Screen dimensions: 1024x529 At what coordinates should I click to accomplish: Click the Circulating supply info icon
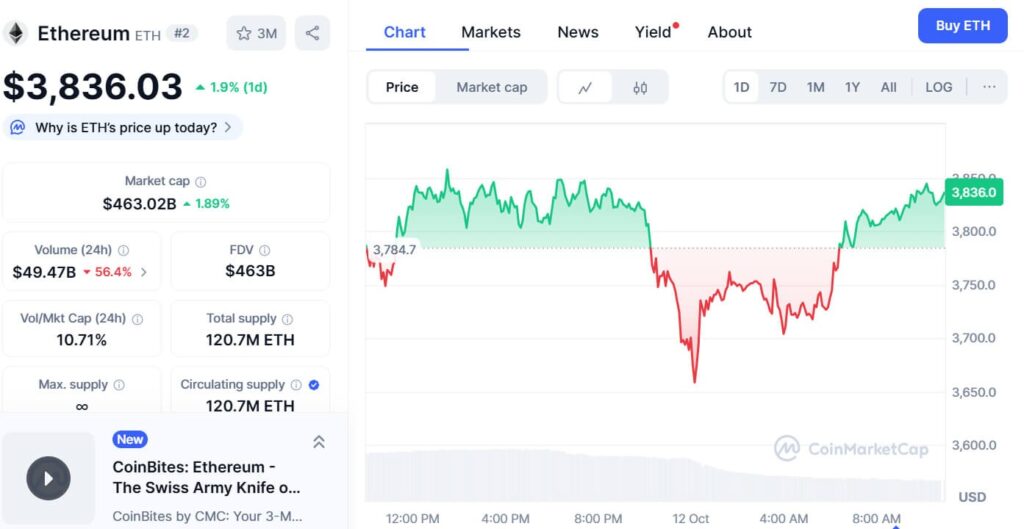point(296,385)
